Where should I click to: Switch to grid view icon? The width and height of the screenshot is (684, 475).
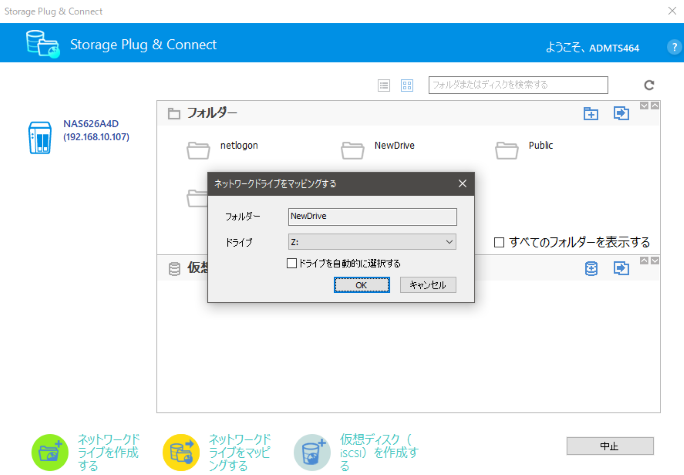tap(407, 85)
